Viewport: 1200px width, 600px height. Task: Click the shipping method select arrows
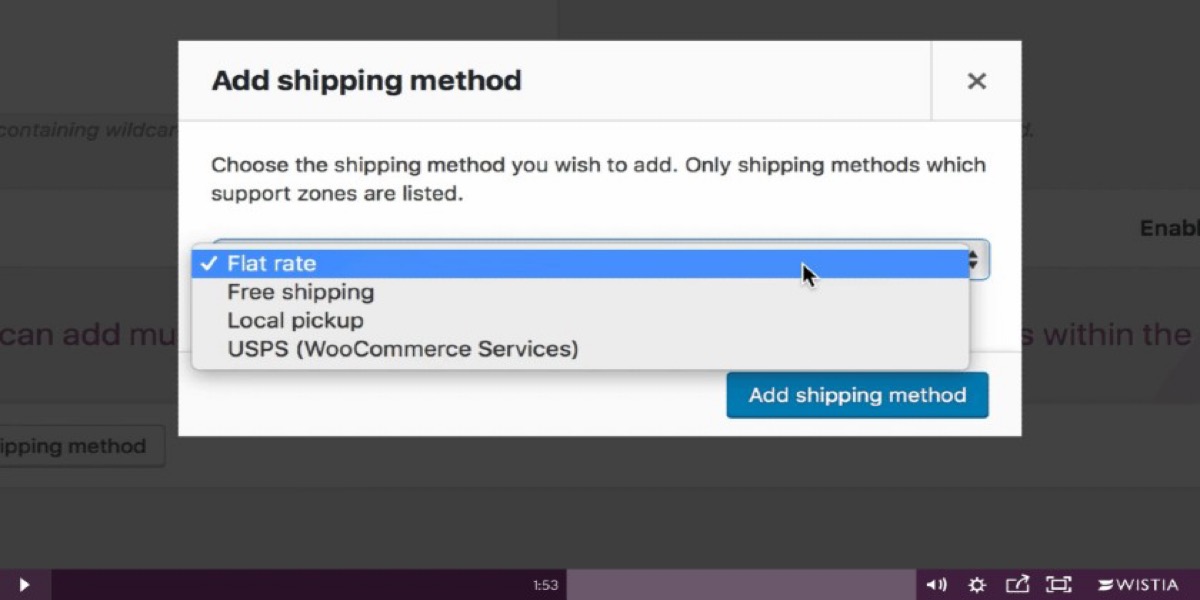(x=974, y=262)
